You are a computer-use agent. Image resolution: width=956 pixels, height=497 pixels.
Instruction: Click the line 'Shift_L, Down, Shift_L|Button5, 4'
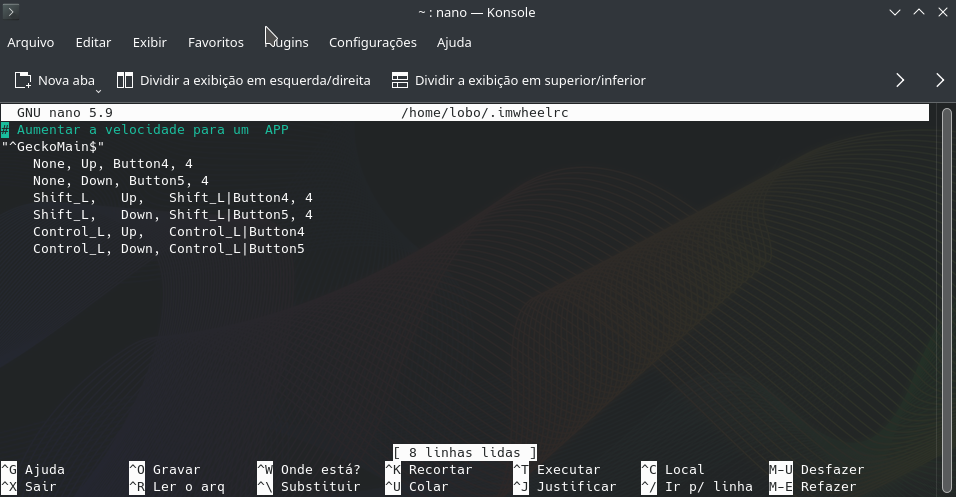173,215
